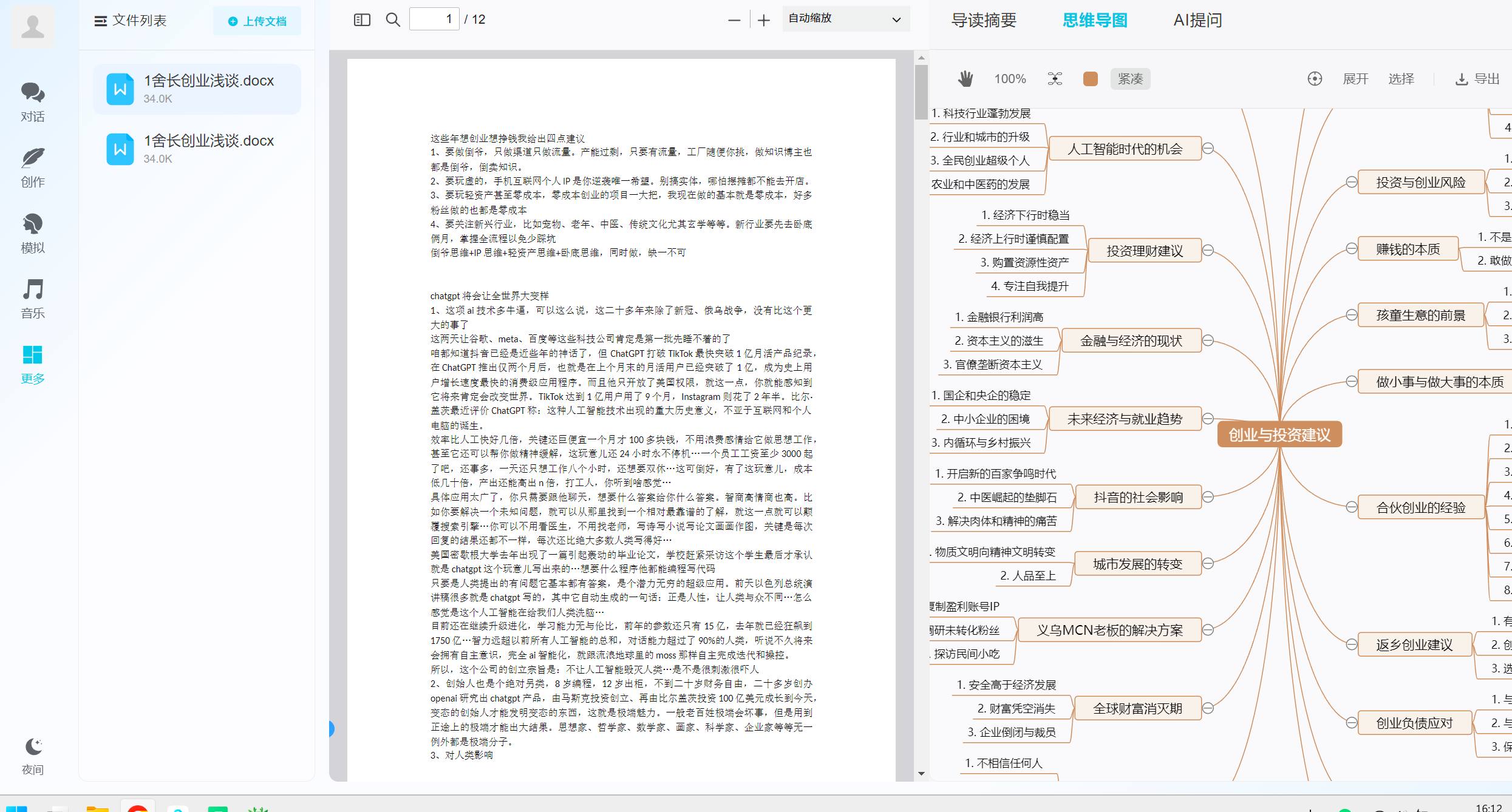Click the 文件列表 list icon
Image resolution: width=1512 pixels, height=812 pixels.
(x=100, y=21)
